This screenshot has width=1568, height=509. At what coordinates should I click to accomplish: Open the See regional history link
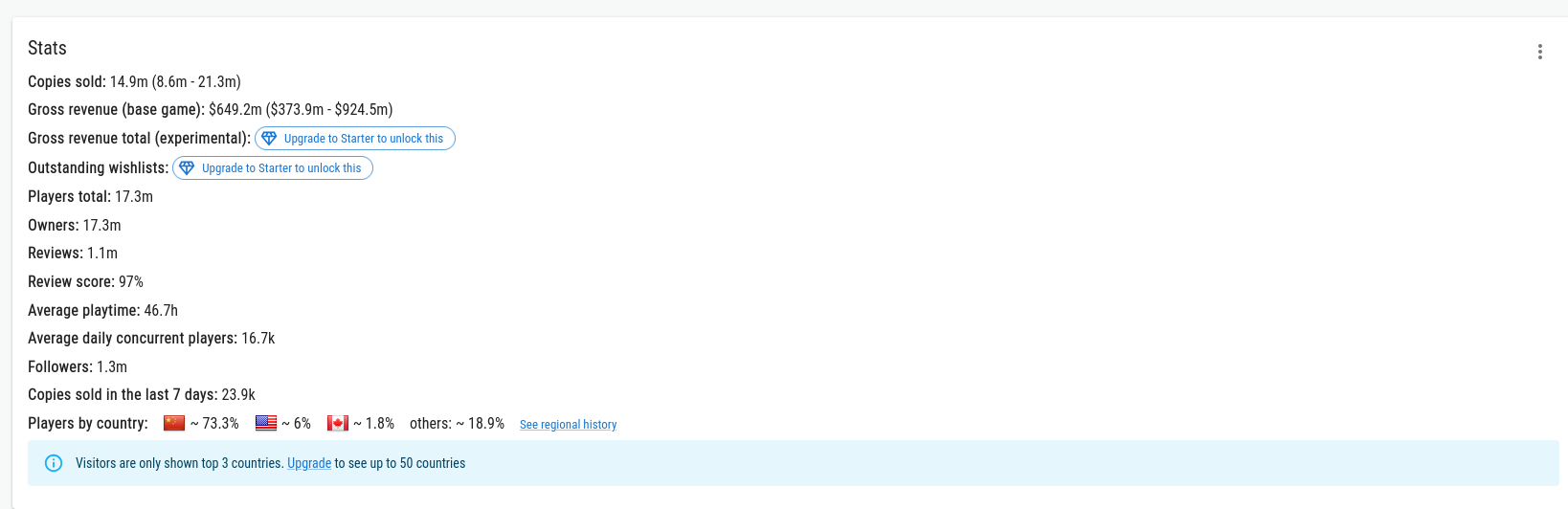(568, 425)
